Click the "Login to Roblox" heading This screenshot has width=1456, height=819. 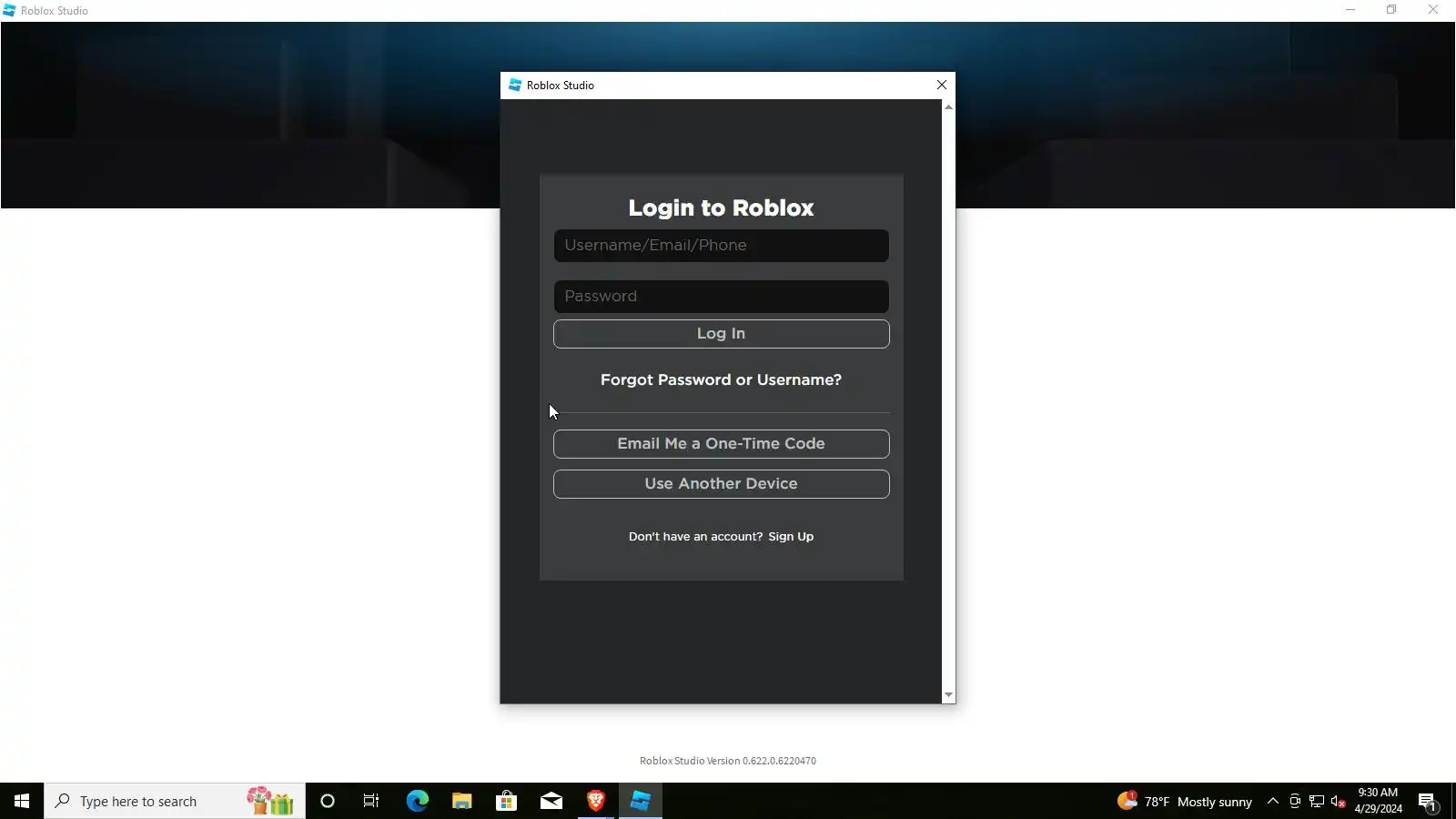721,208
